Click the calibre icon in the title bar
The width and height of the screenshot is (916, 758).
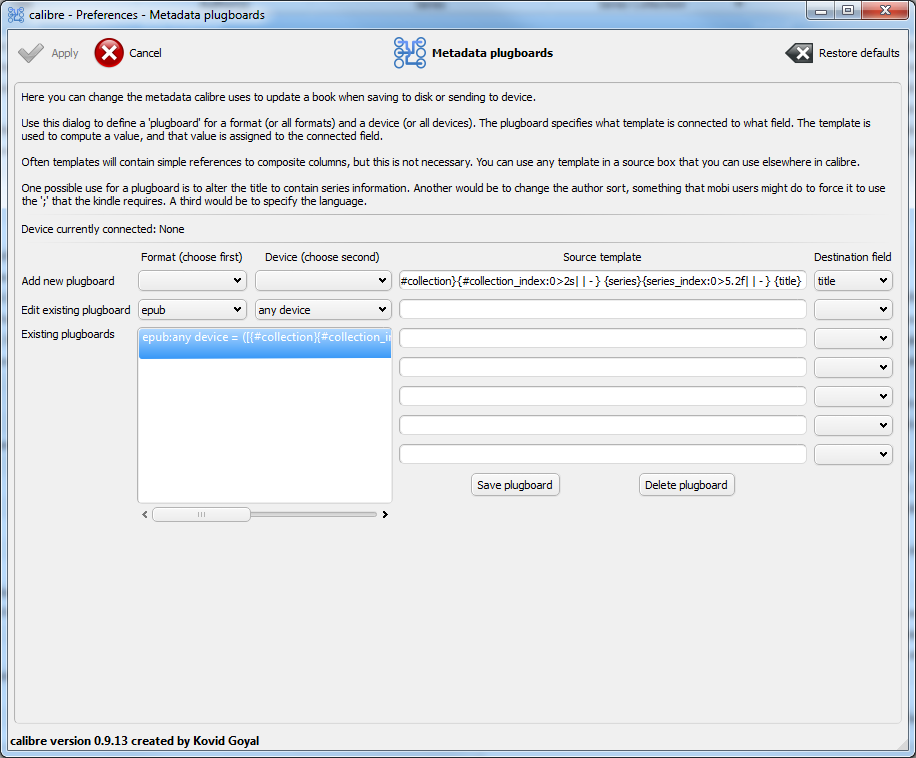click(16, 15)
